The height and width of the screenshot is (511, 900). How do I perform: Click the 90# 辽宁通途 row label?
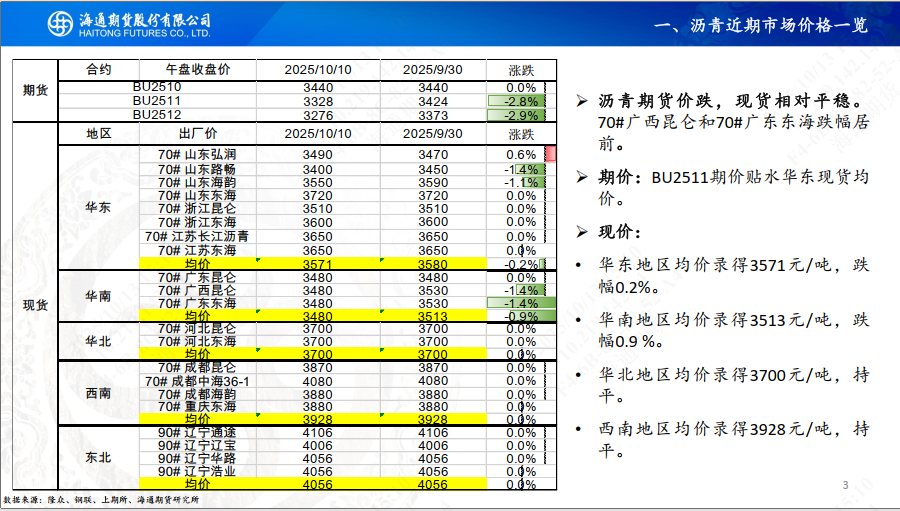(x=197, y=432)
